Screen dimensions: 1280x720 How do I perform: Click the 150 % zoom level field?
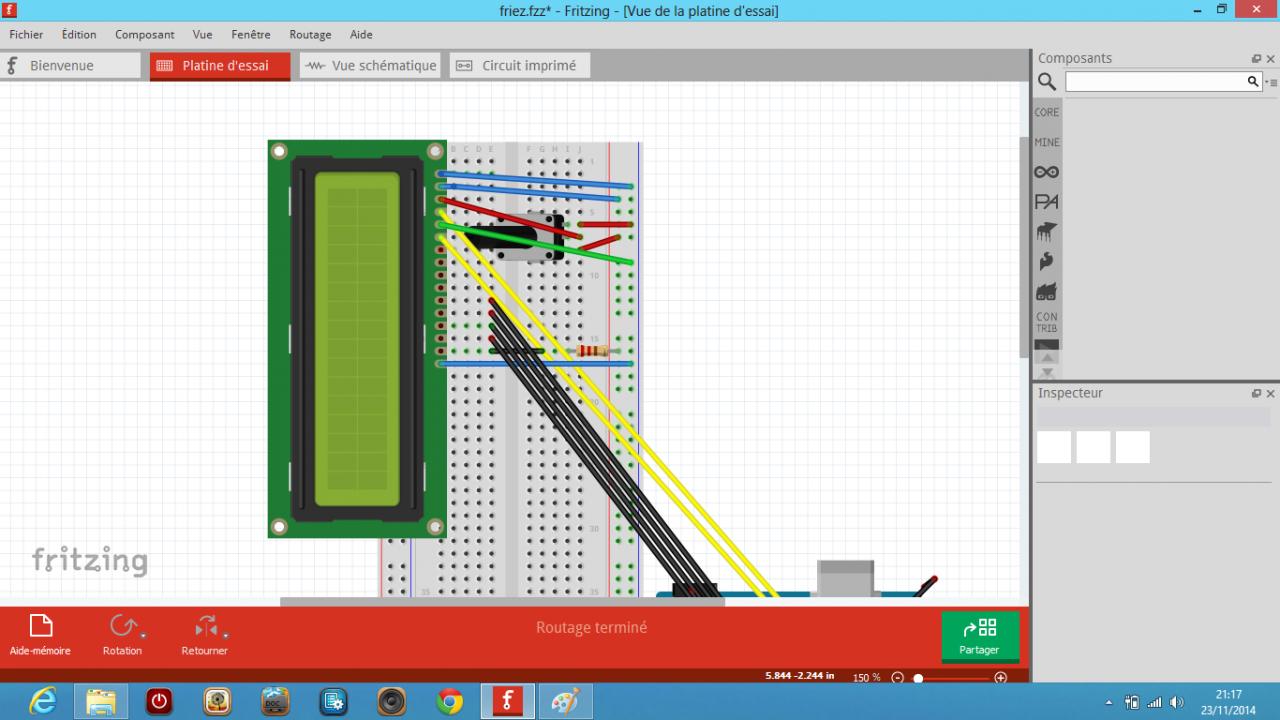866,677
